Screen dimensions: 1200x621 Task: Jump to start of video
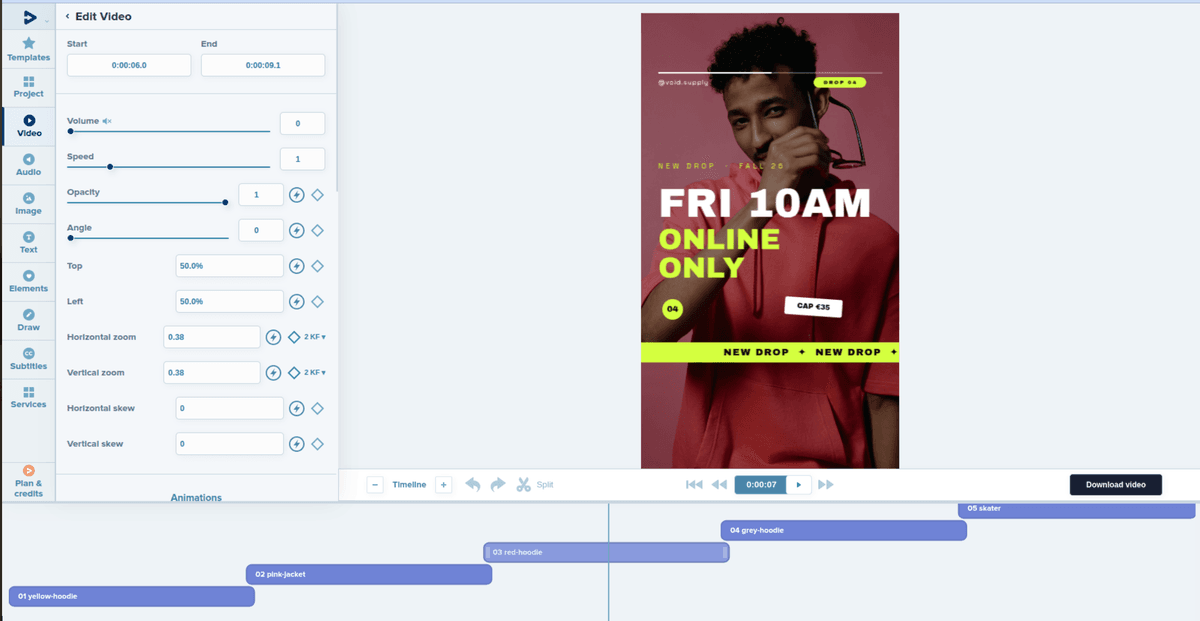pos(694,484)
